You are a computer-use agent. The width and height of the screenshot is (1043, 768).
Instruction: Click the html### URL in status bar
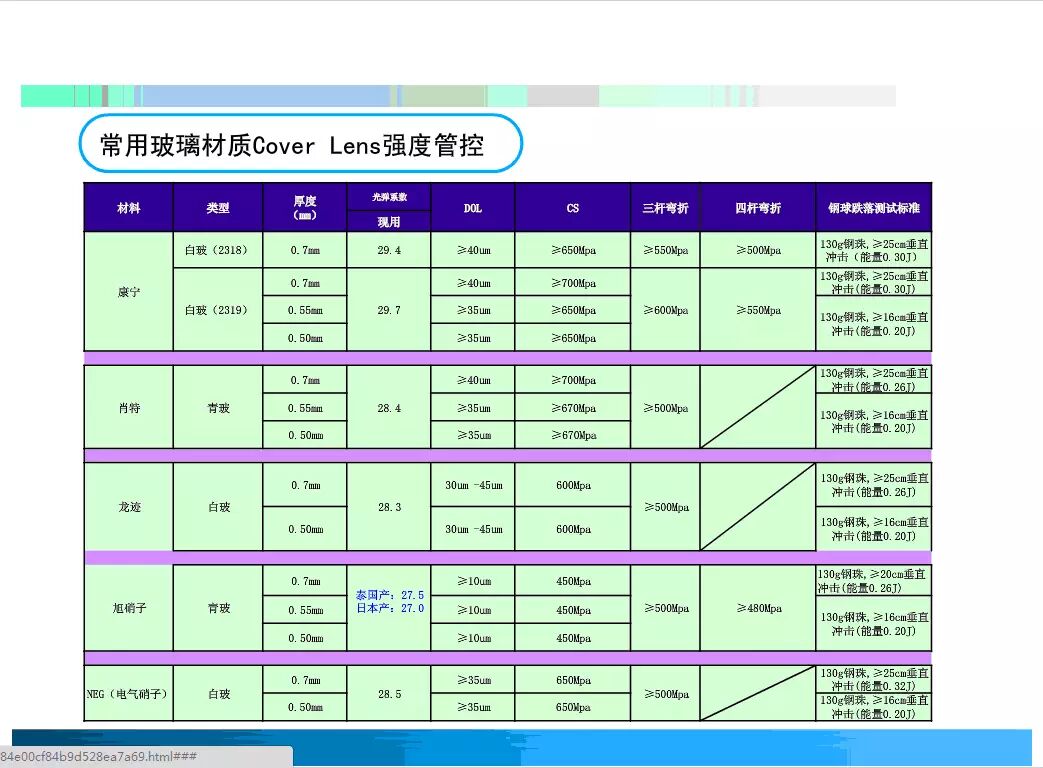click(98, 756)
